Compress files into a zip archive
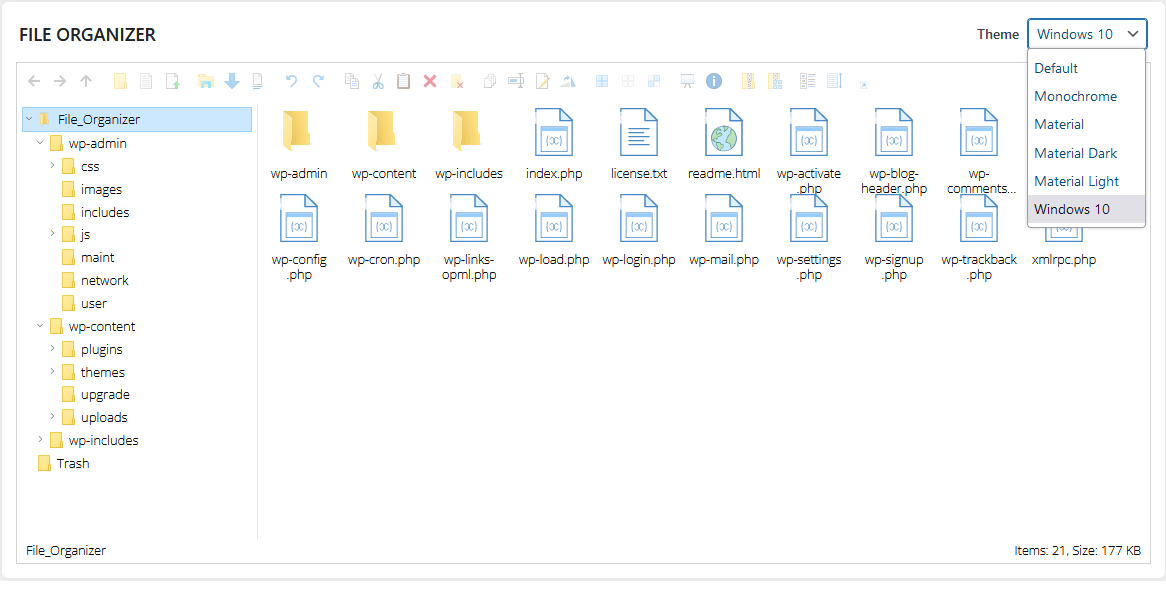Image resolution: width=1166 pixels, height=590 pixels. pos(748,81)
